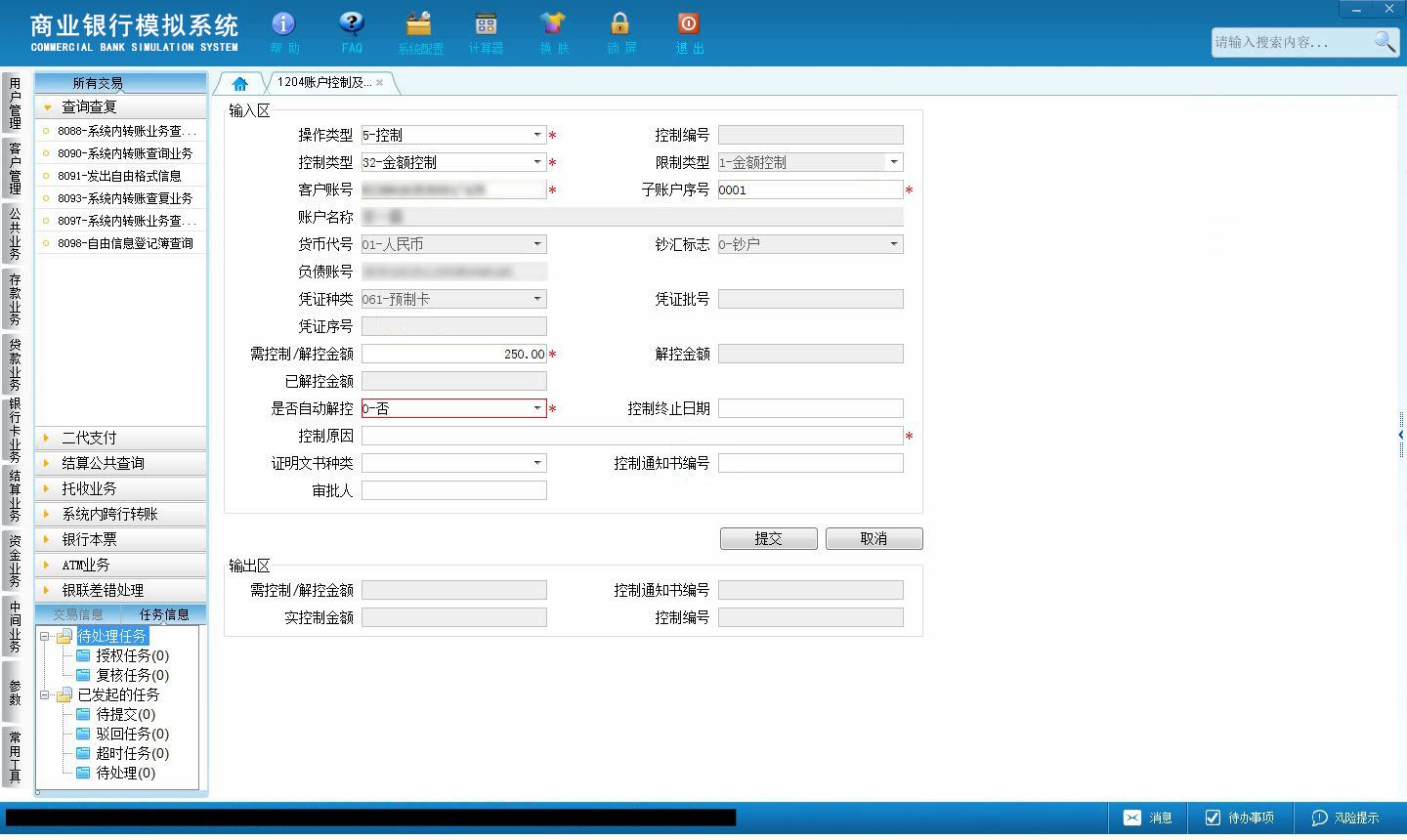The height and width of the screenshot is (840, 1407).
Task: Collapse the 已发起的任务 tree folder
Action: pos(45,694)
